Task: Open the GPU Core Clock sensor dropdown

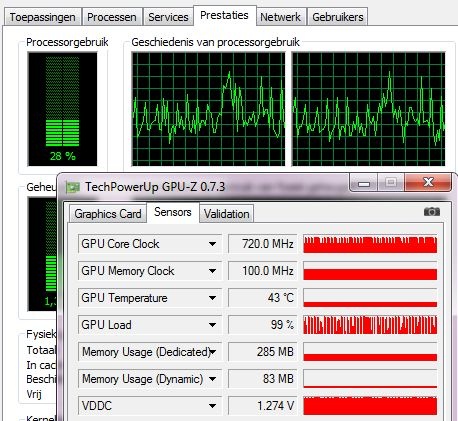Action: 212,244
